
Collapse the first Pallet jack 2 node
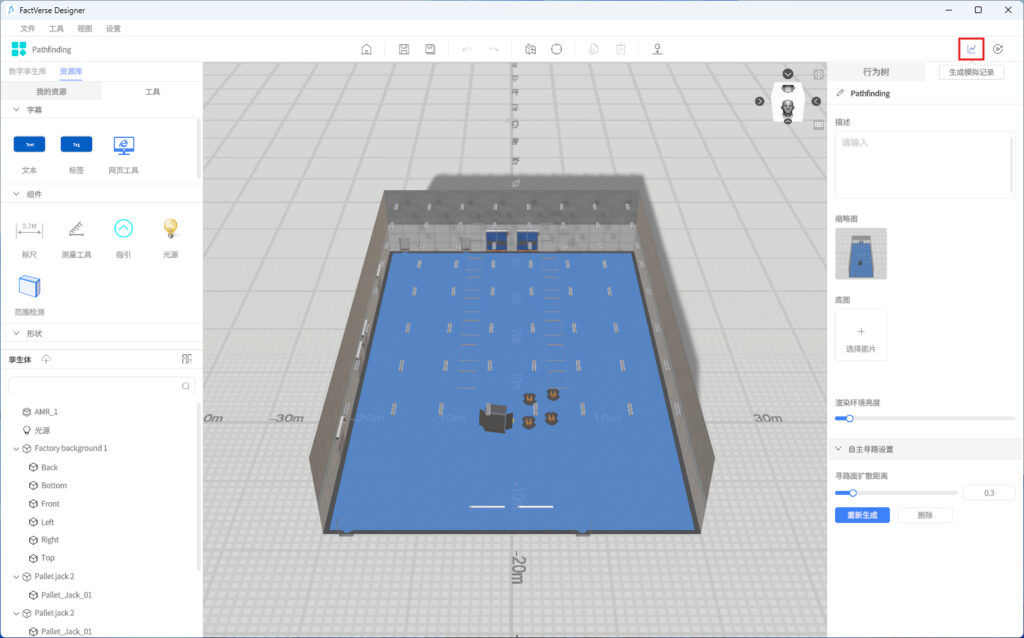coord(16,577)
